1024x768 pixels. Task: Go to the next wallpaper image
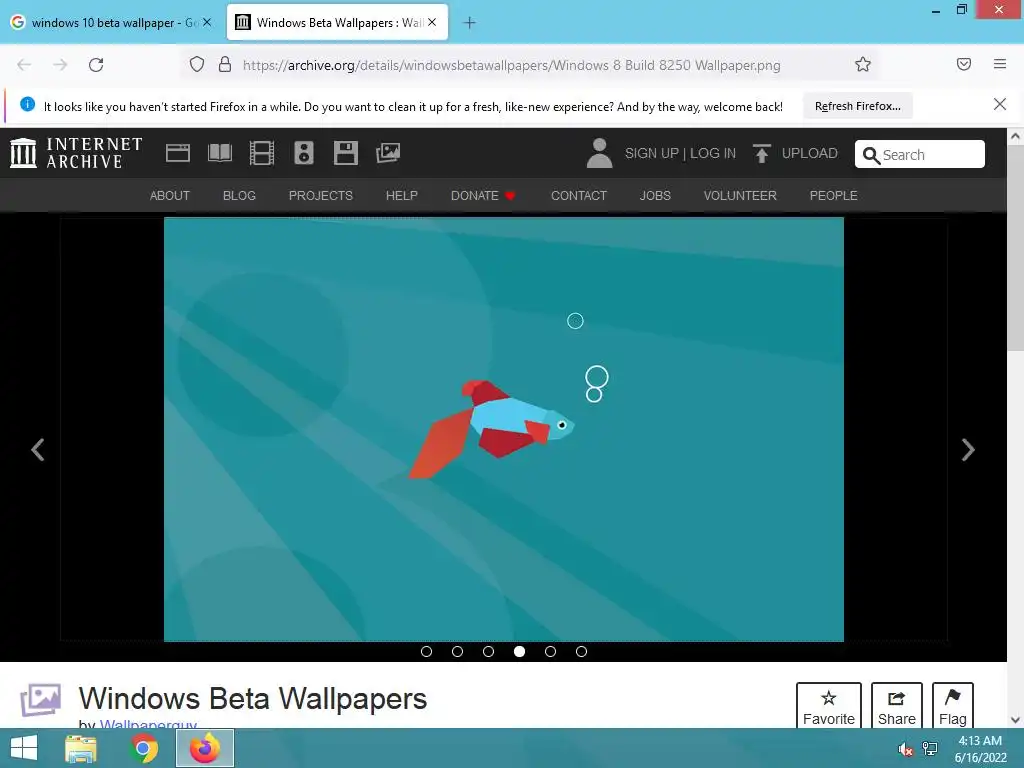[x=968, y=449]
